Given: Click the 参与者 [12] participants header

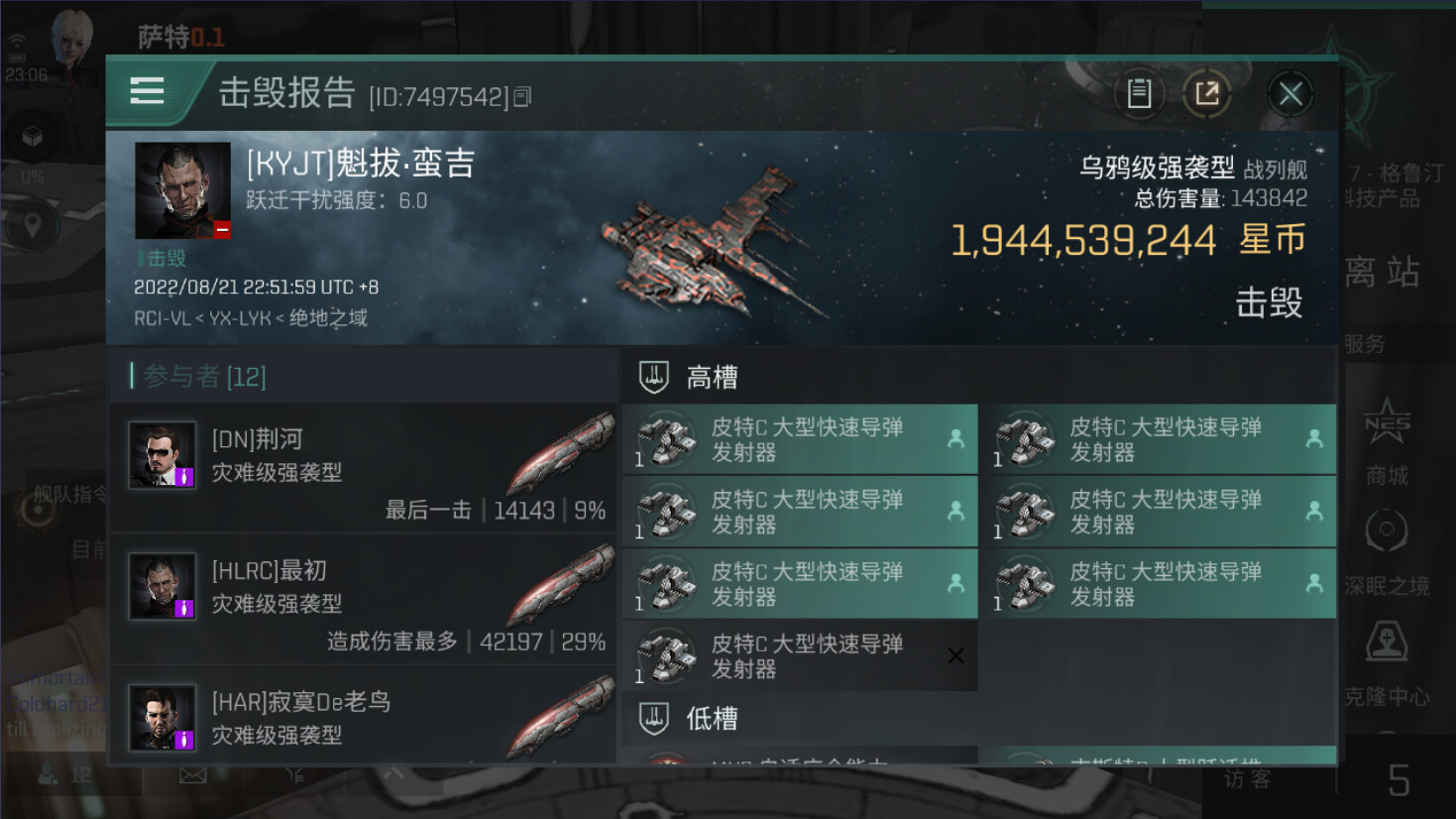Looking at the screenshot, I should tap(205, 377).
